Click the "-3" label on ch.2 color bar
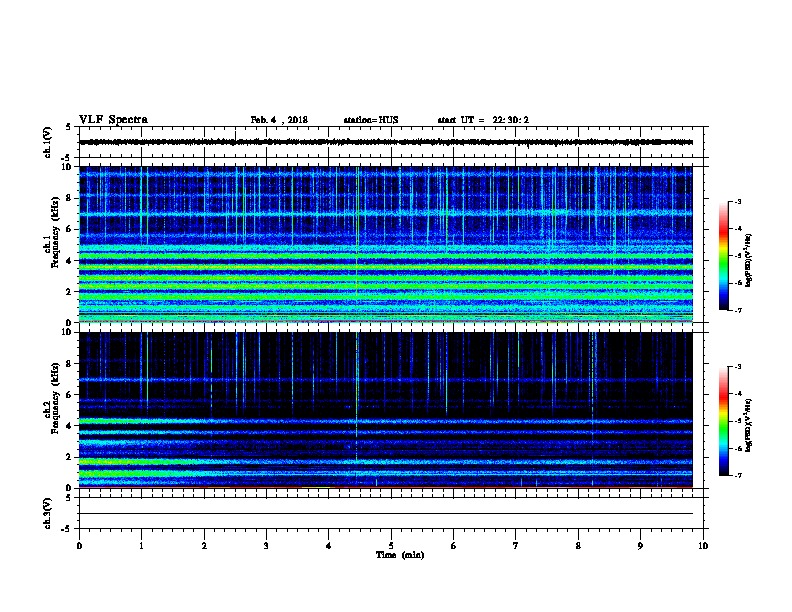Screen dimensions: 792x612 pyautogui.click(x=737, y=367)
